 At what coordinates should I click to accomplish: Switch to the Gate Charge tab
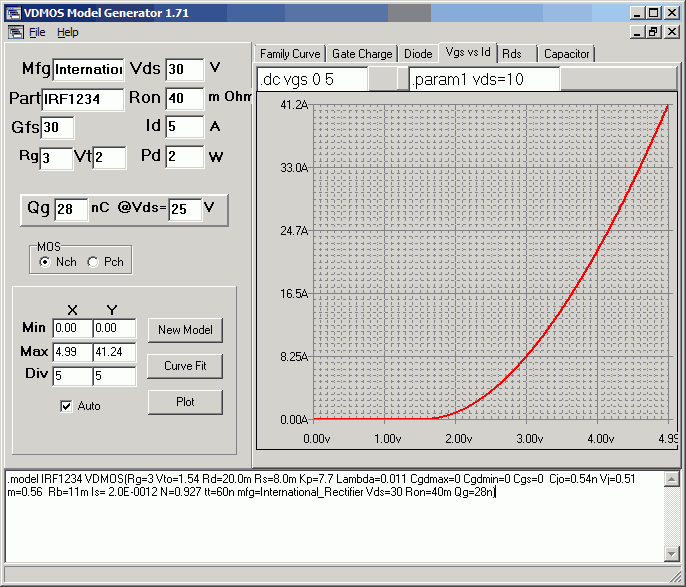pos(362,54)
